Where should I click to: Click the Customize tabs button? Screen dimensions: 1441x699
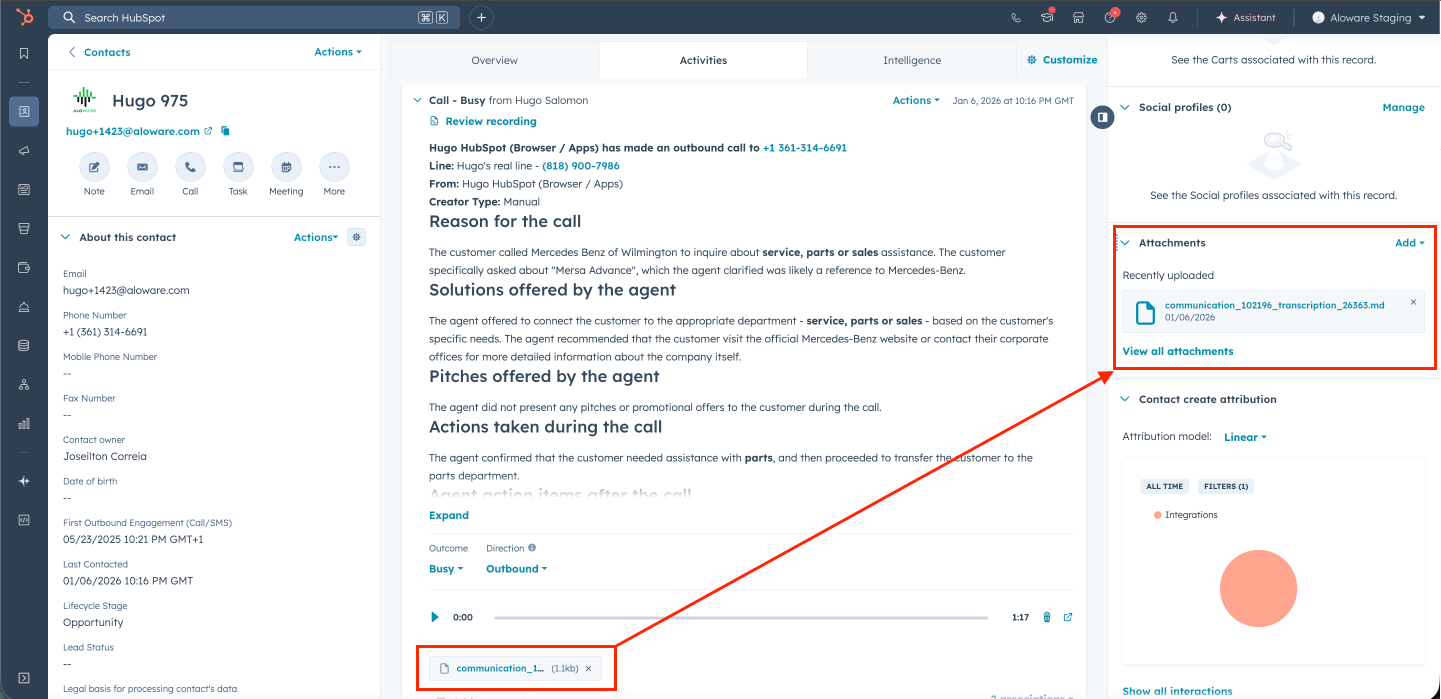tap(1062, 60)
